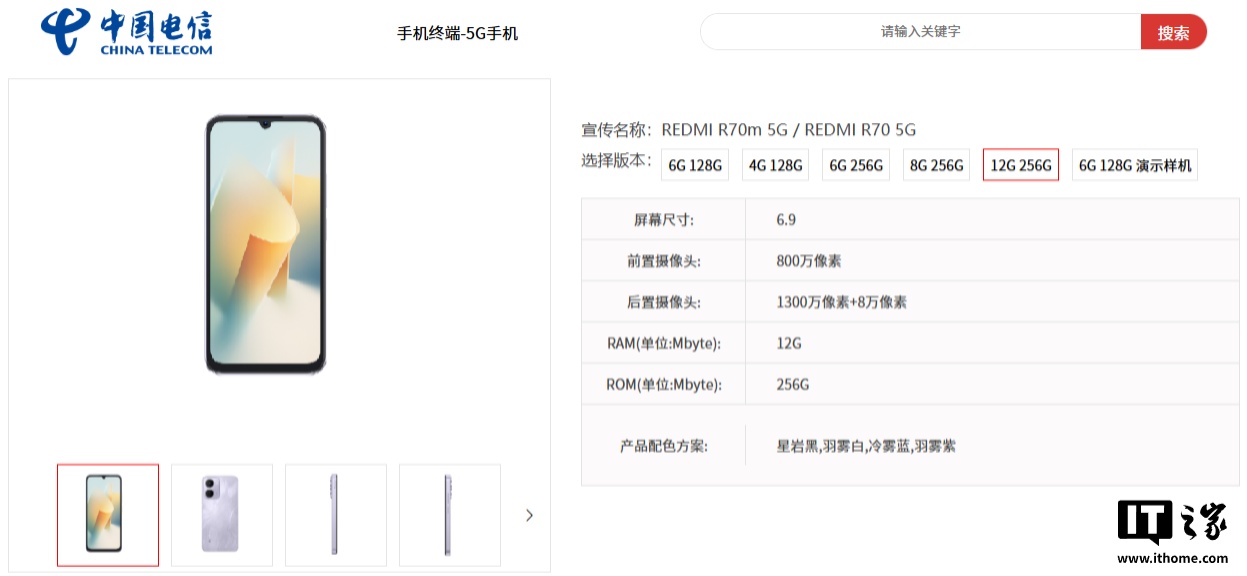Screen dimensions: 1247x576
Task: Focus the 请输入关键字 search field
Action: (920, 32)
